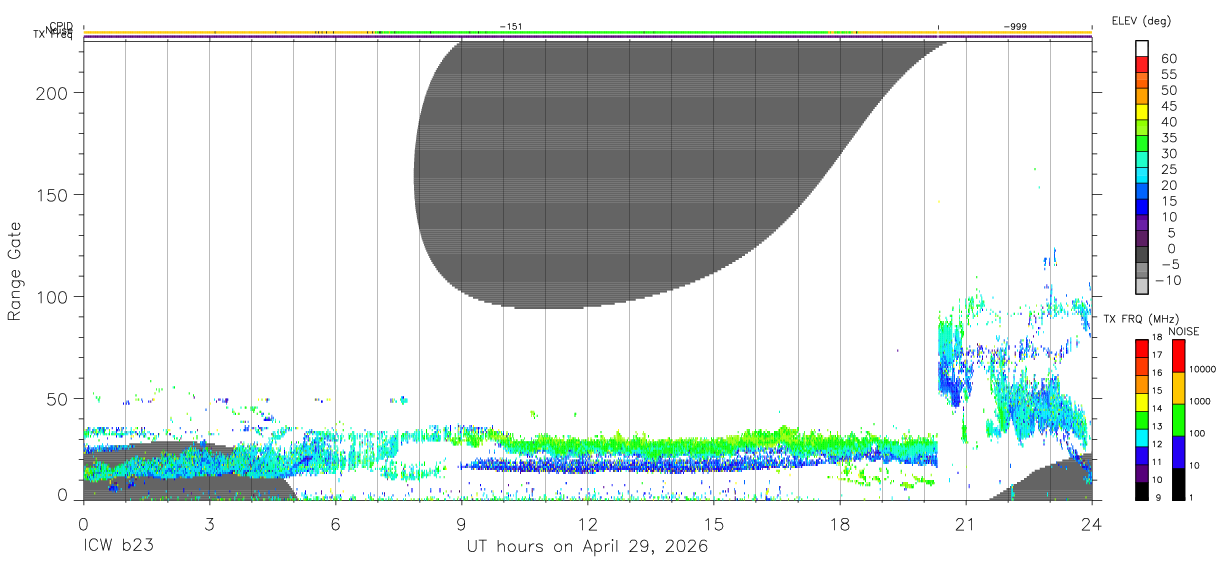Choose the black bottom segment of the TX FRQ colorbar
Image resolution: width=1228 pixels, height=567 pixels.
pyautogui.click(x=1142, y=490)
